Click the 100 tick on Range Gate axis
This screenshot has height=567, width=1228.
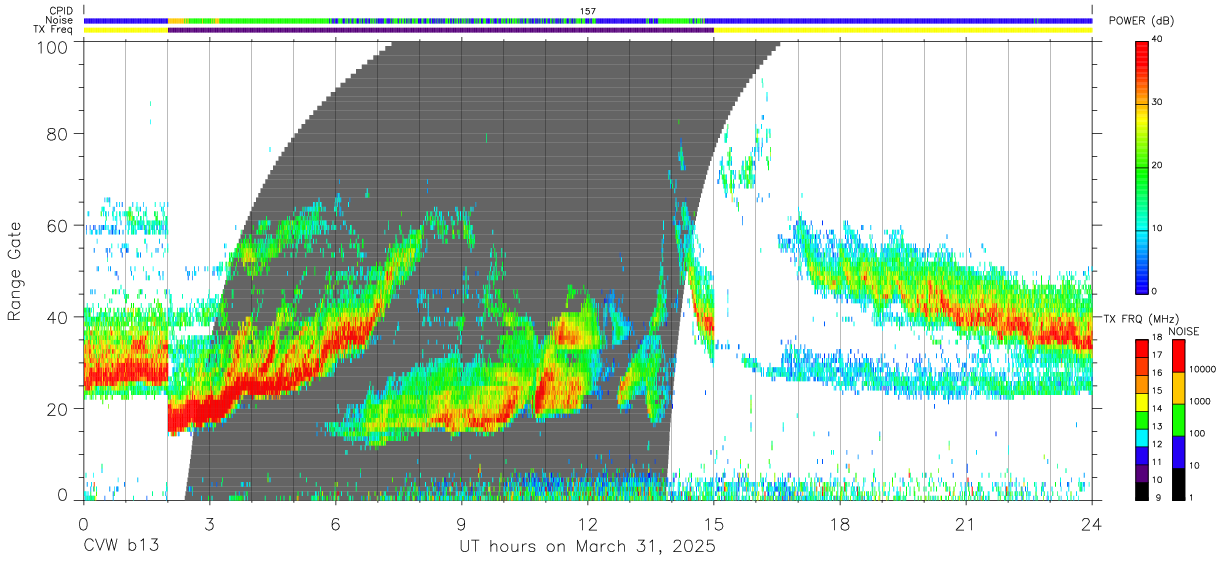(x=53, y=47)
